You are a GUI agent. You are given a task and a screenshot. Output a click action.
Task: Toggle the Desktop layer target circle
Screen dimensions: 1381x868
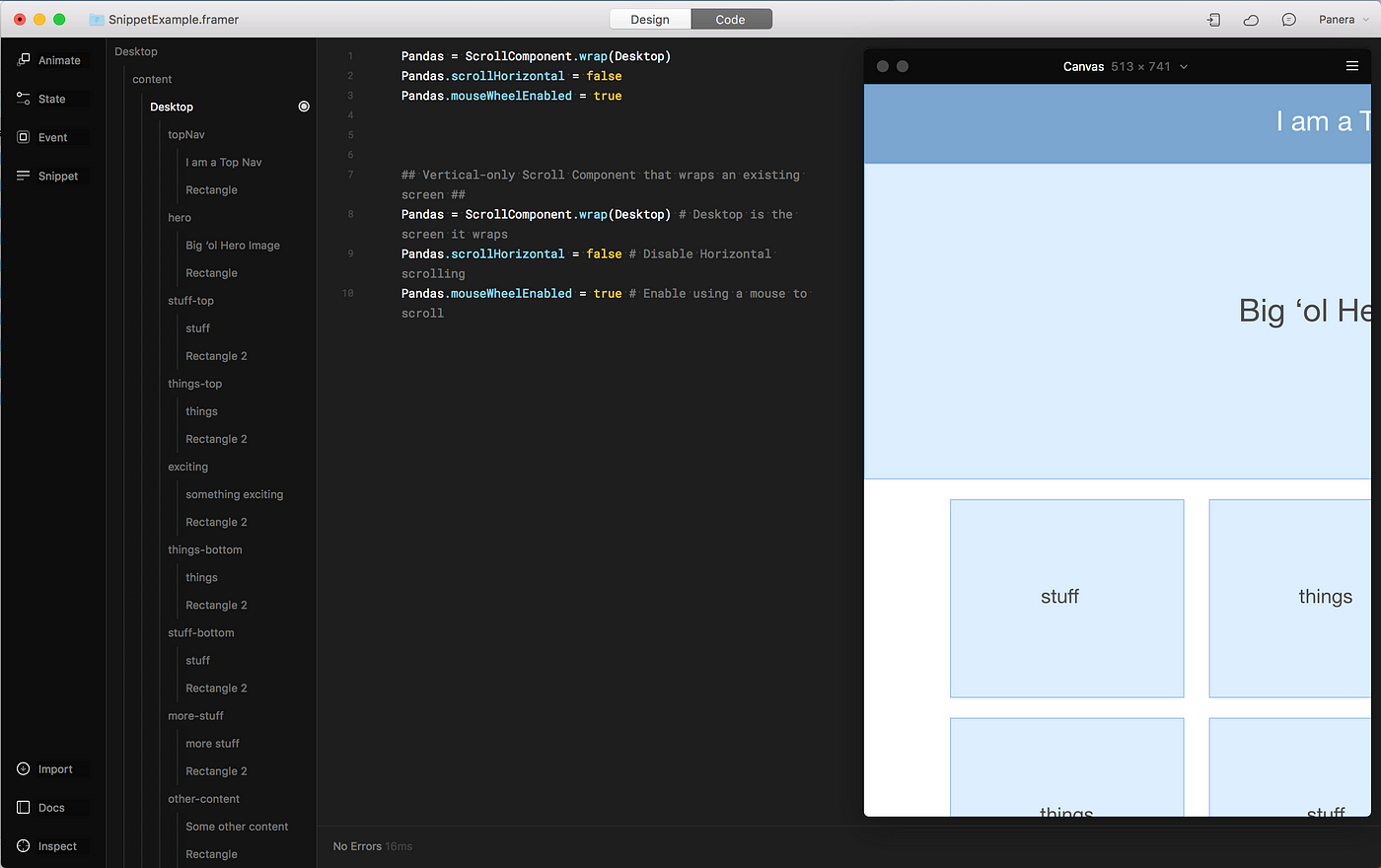304,107
